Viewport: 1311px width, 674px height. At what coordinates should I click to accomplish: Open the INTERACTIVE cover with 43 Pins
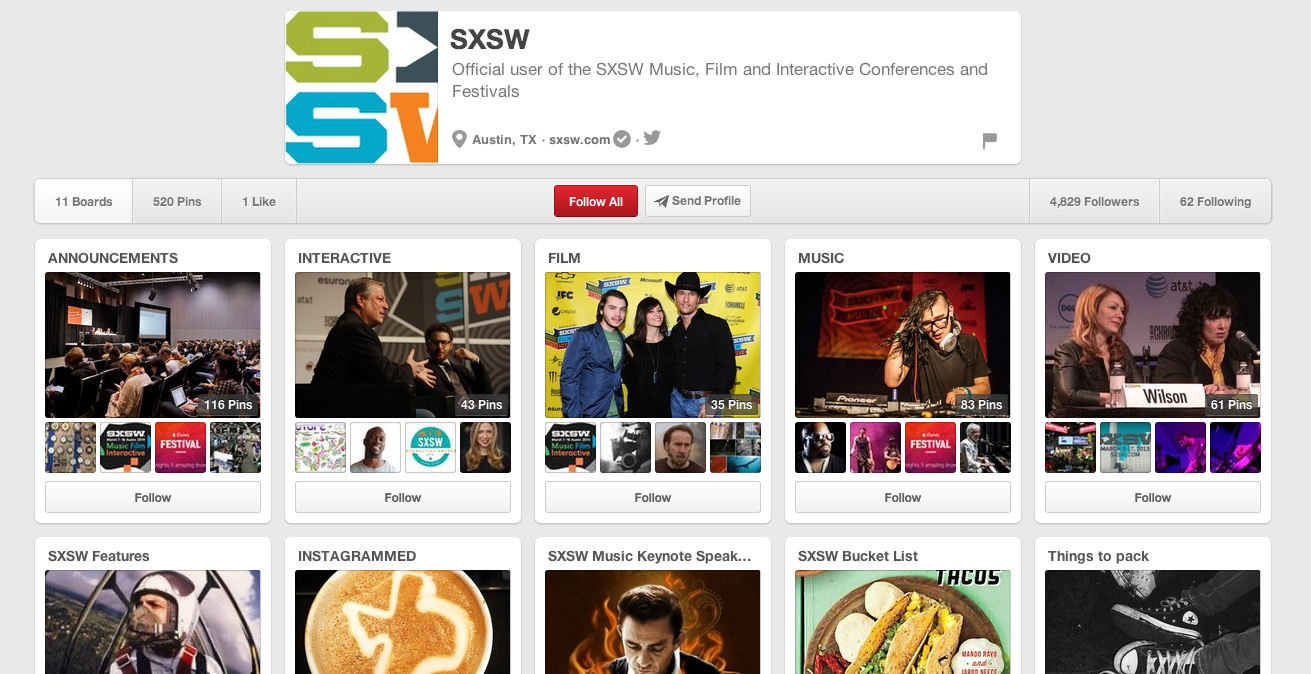tap(403, 345)
